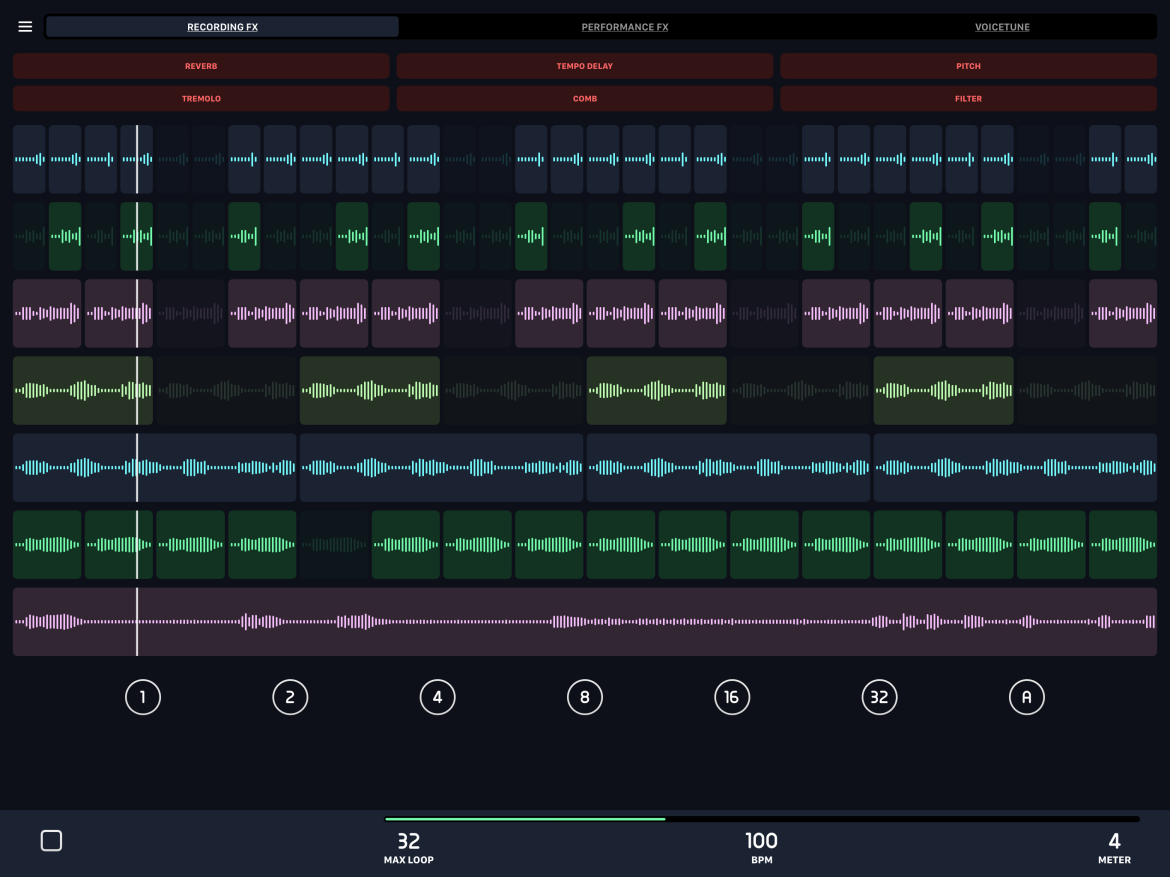
Task: Tap the last blue clip in fifth track
Action: point(1016,467)
